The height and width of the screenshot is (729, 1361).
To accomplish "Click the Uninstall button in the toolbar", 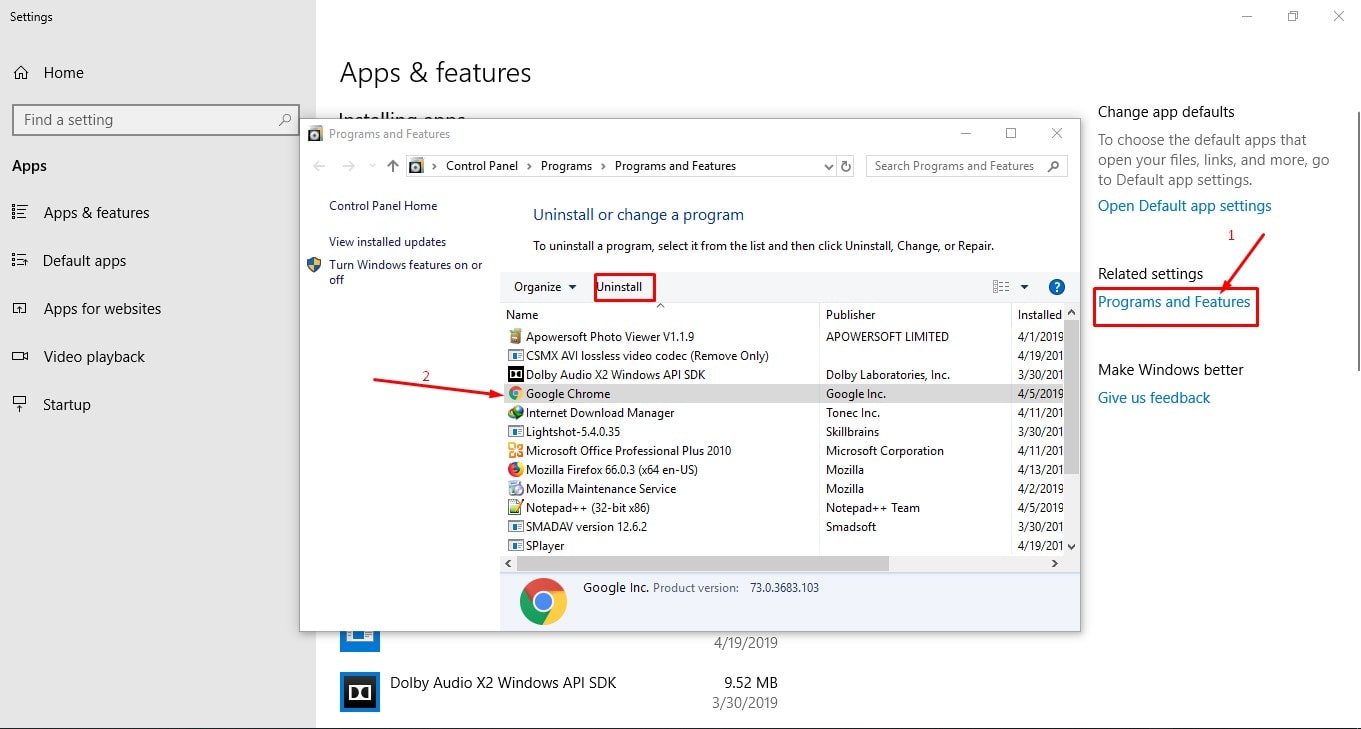I will (620, 287).
